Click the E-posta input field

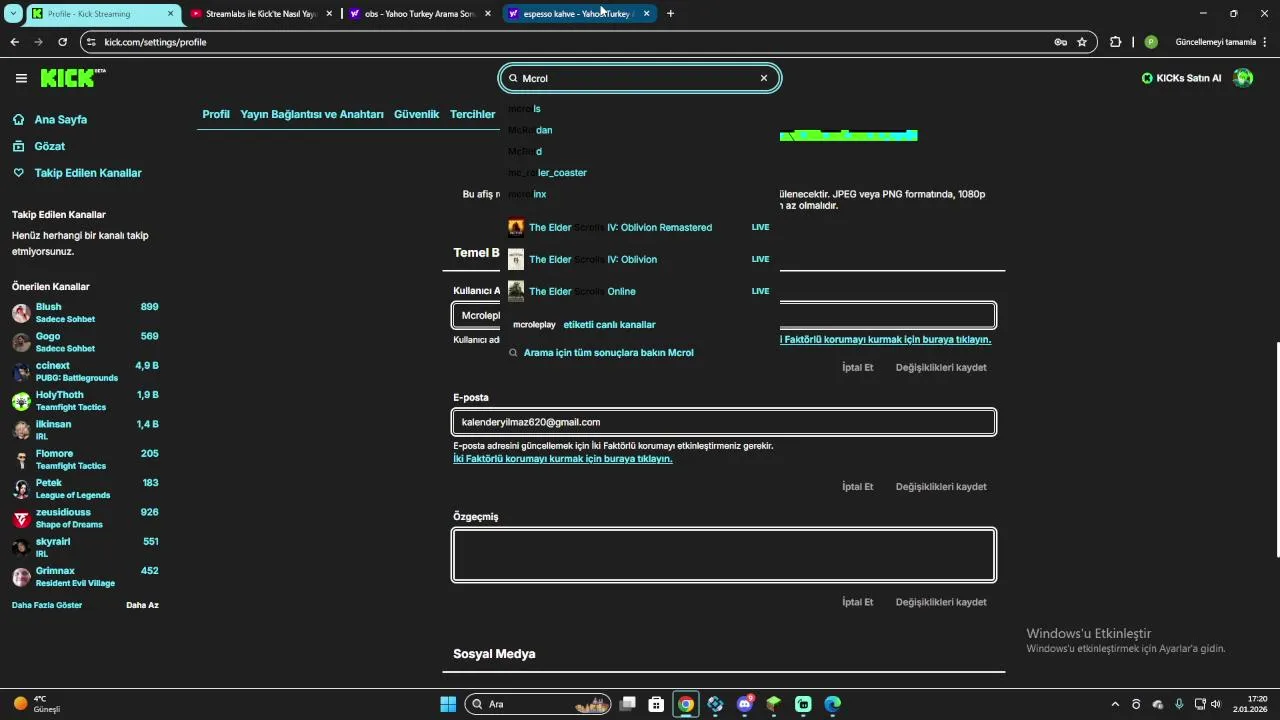[x=724, y=422]
